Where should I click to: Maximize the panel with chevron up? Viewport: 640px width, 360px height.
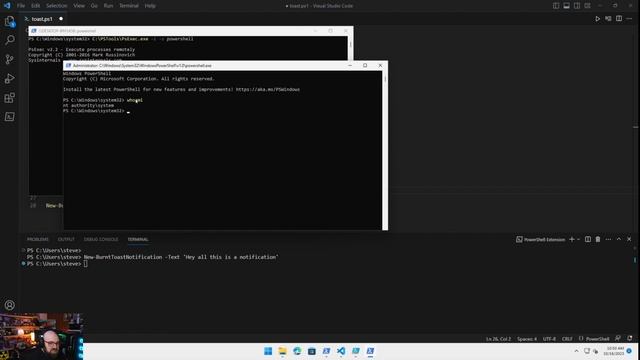(x=619, y=239)
